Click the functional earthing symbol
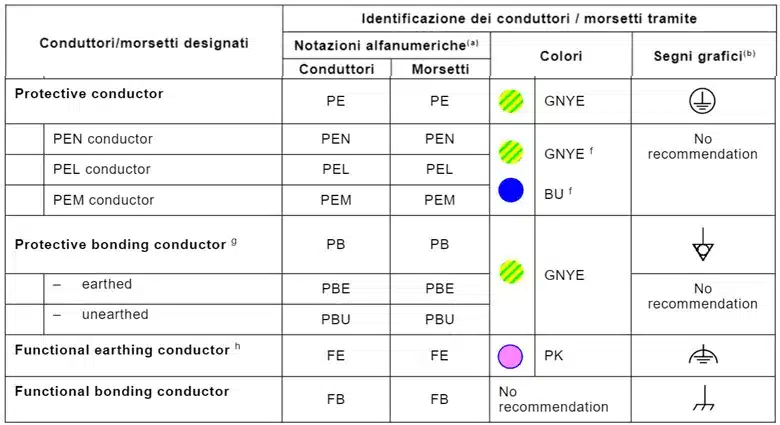 coord(704,355)
